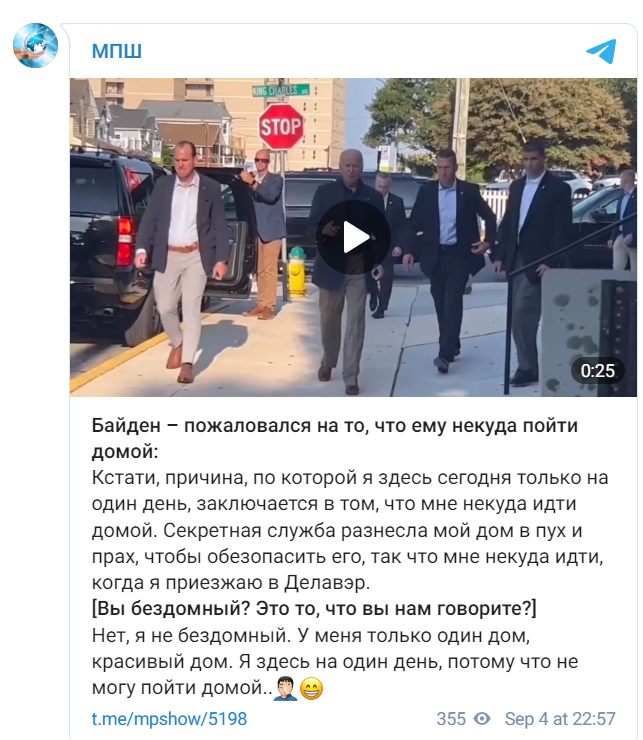643x740 pixels.
Task: Click the bold headline starting with Байден
Action: (335, 438)
